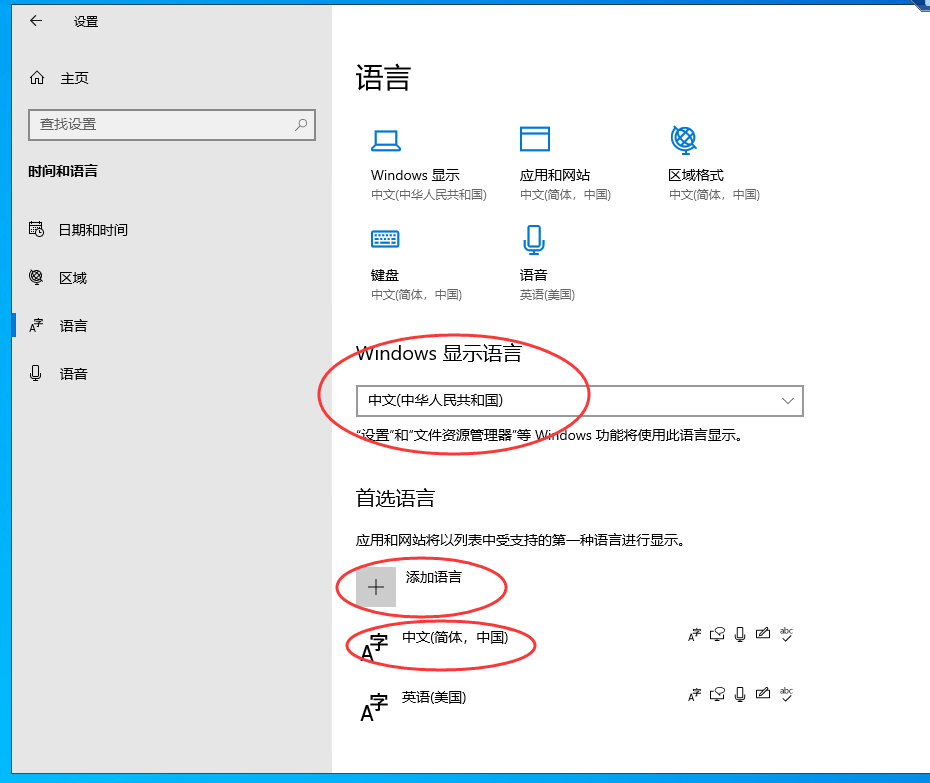Select 中文(简体，中国) in preferred languages
This screenshot has height=783, width=930.
(455, 638)
